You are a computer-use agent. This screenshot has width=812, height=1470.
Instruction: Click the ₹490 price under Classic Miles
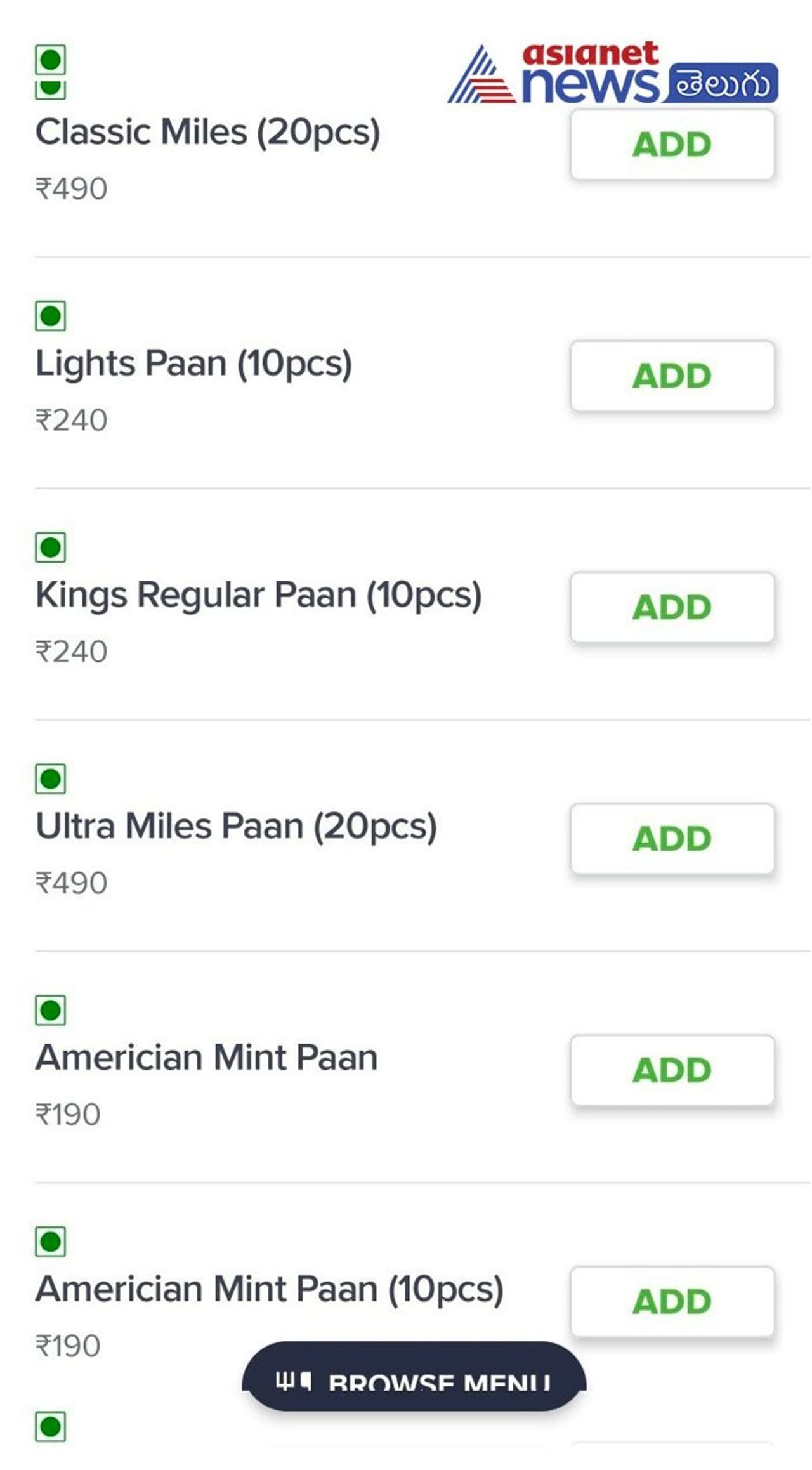tap(71, 188)
